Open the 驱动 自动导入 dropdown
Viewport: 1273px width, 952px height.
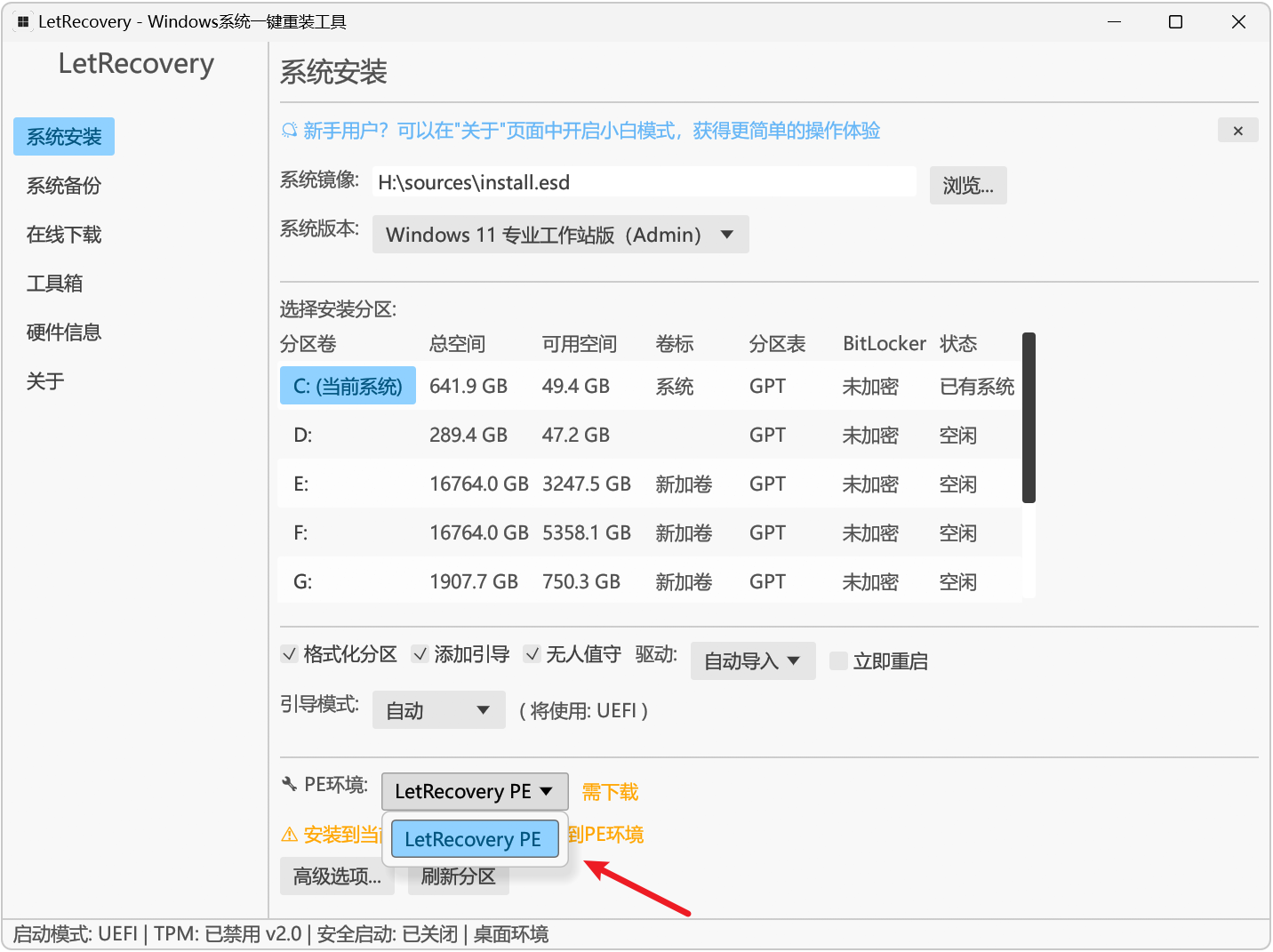coord(753,660)
